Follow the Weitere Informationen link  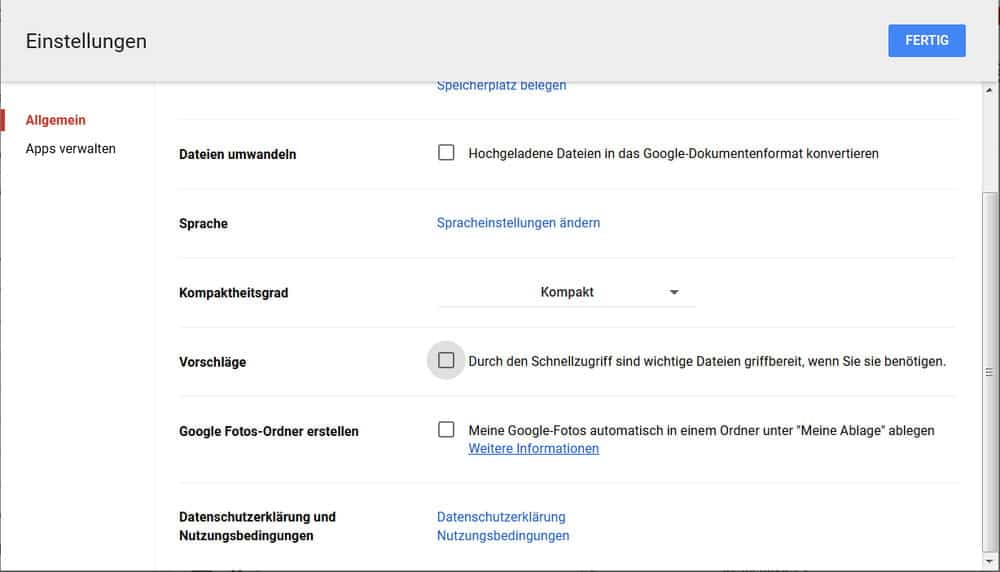(x=533, y=449)
